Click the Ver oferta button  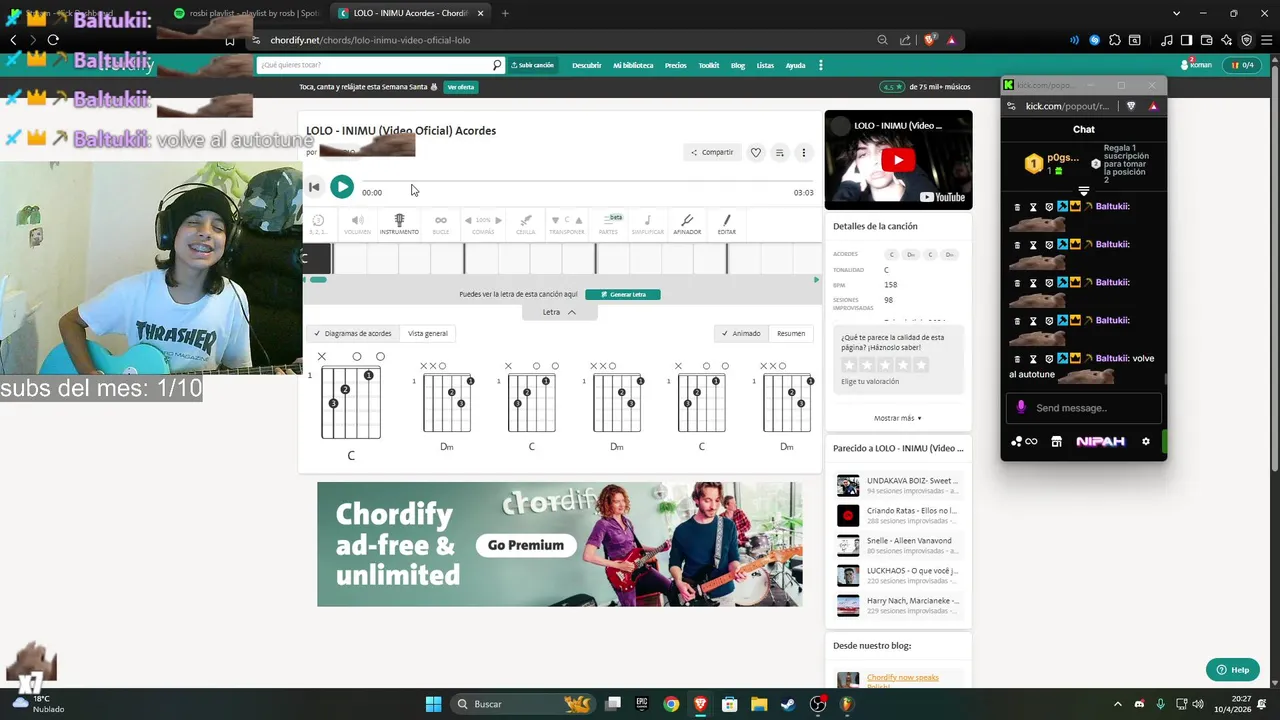pos(461,87)
